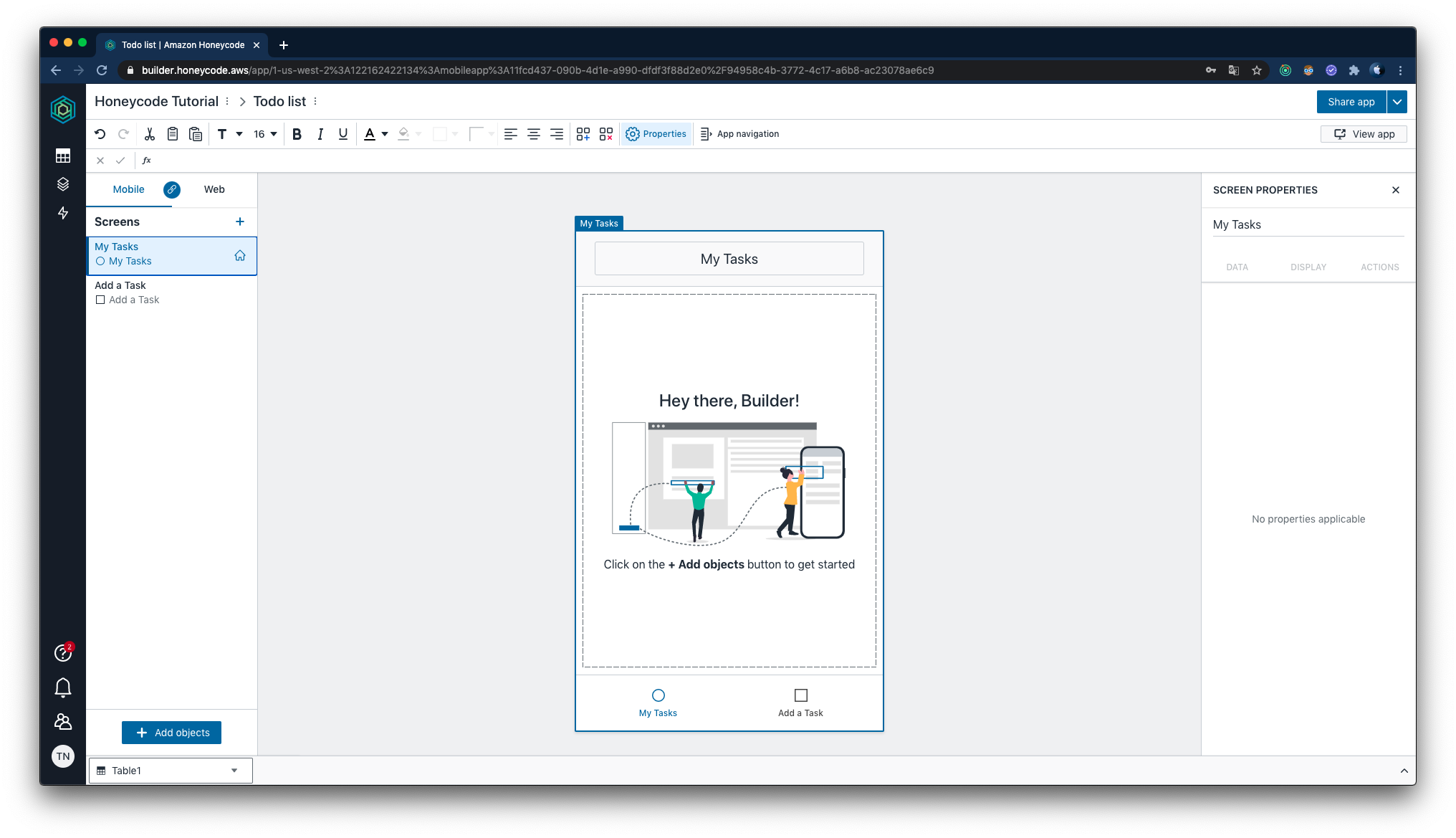1456x838 pixels.
Task: Click the Cut scissors icon
Action: tap(149, 134)
